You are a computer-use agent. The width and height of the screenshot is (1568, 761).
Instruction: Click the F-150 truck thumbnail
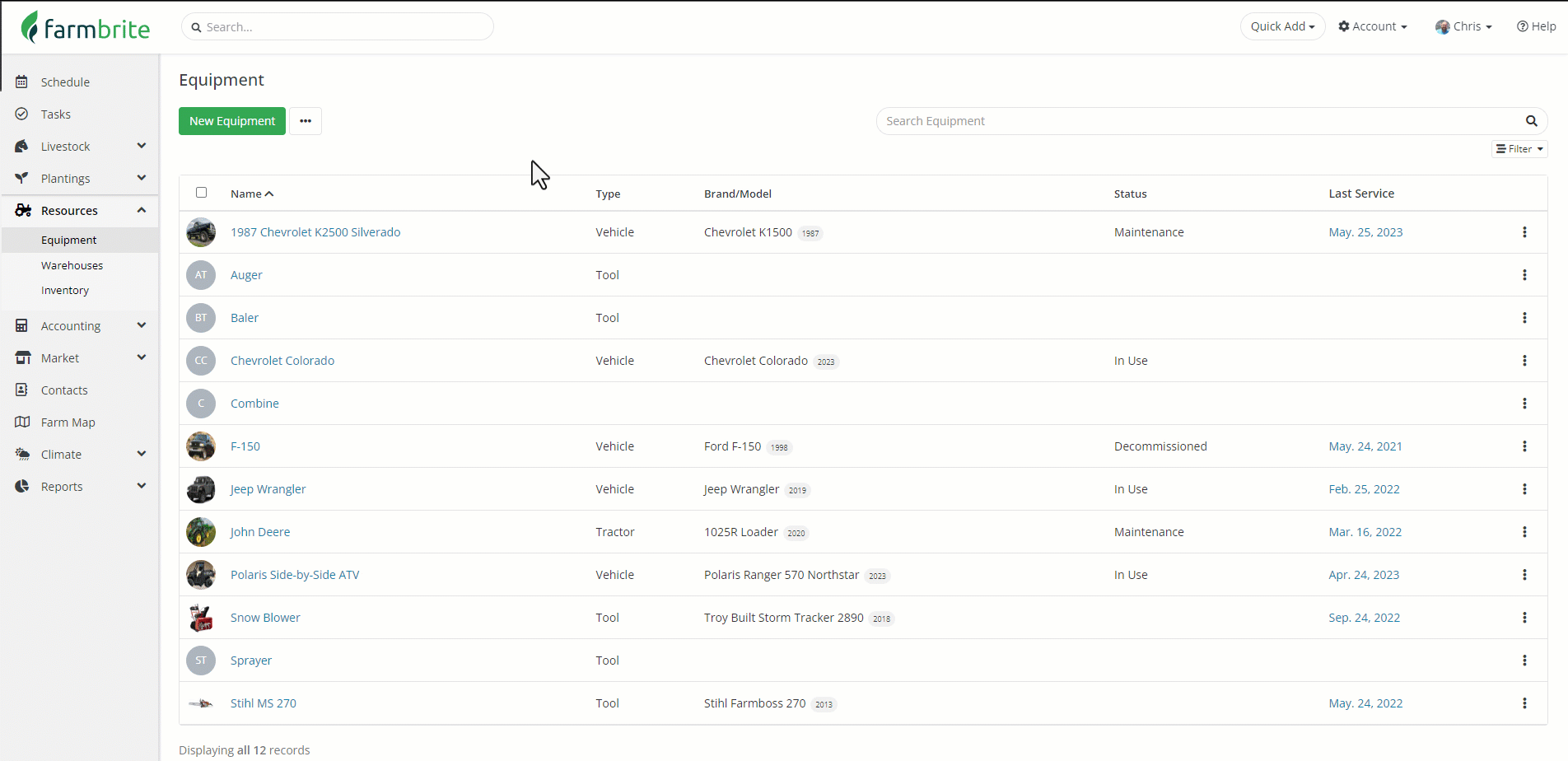pos(201,446)
